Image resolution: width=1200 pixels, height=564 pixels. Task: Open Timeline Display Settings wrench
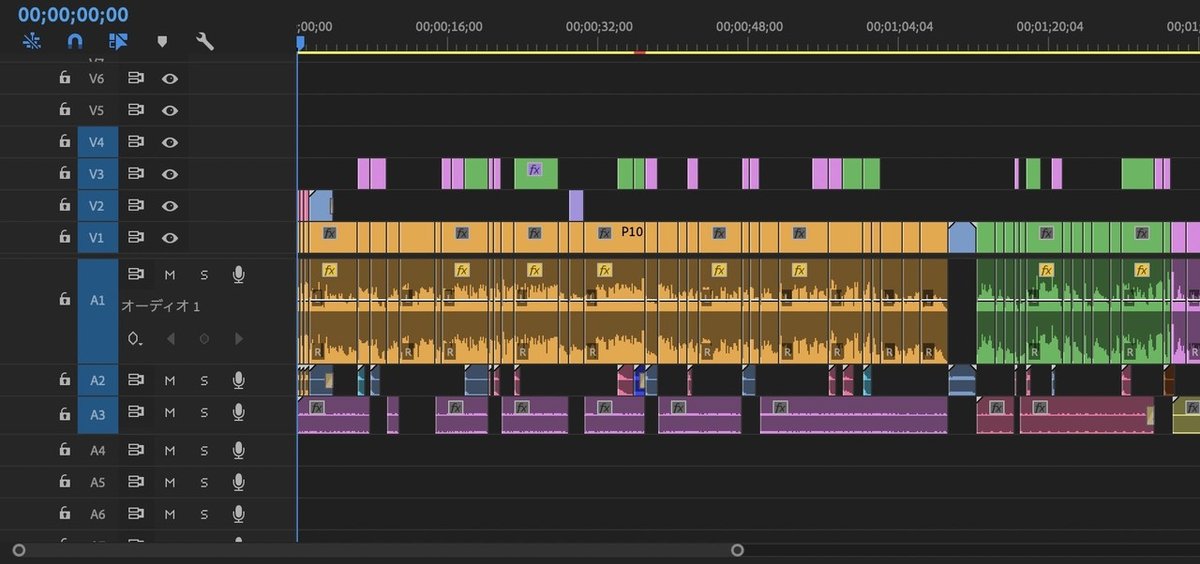(205, 41)
